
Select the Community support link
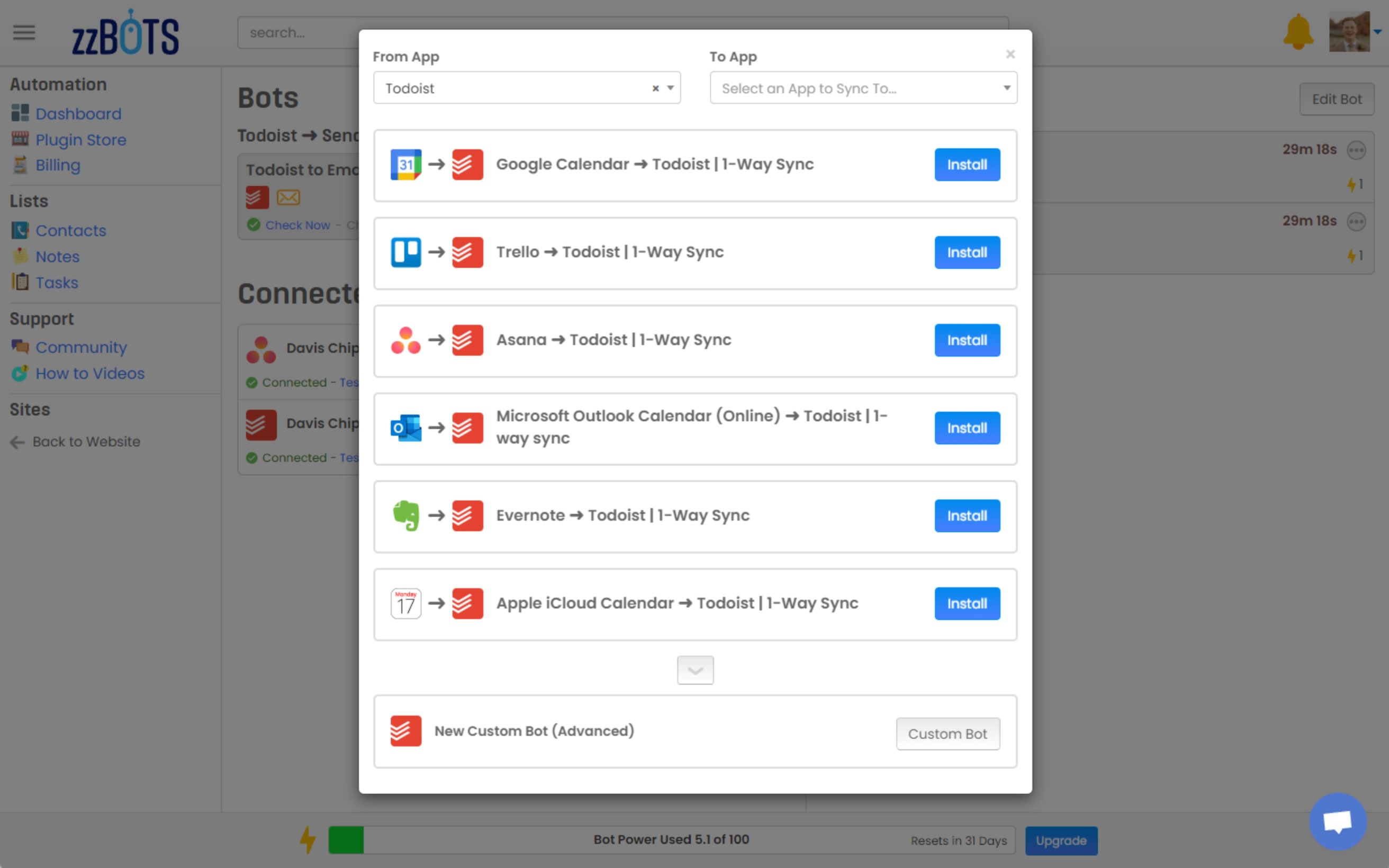(x=81, y=347)
